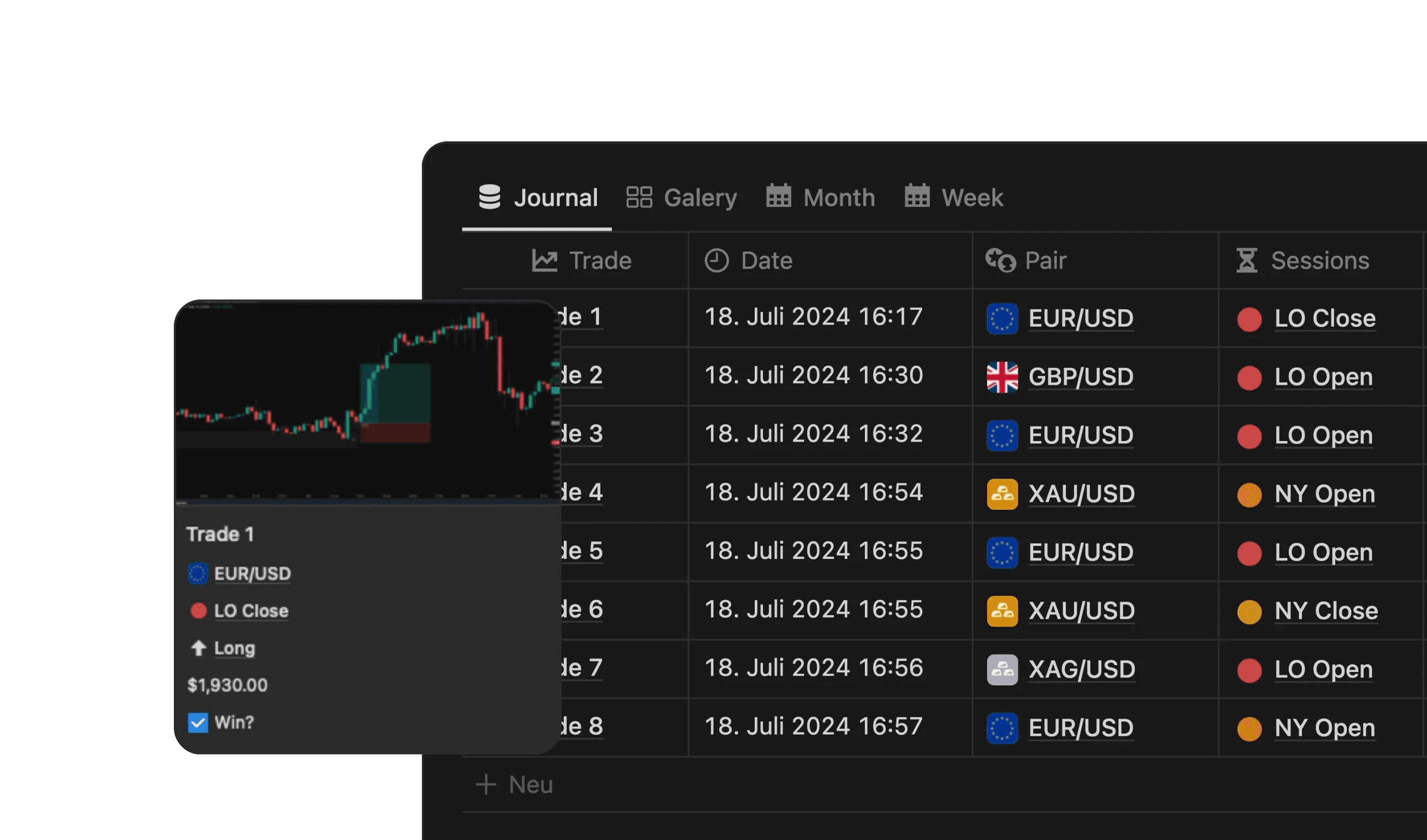Click the up arrow Long icon in card
Viewport: 1427px width, 840px height.
[198, 648]
